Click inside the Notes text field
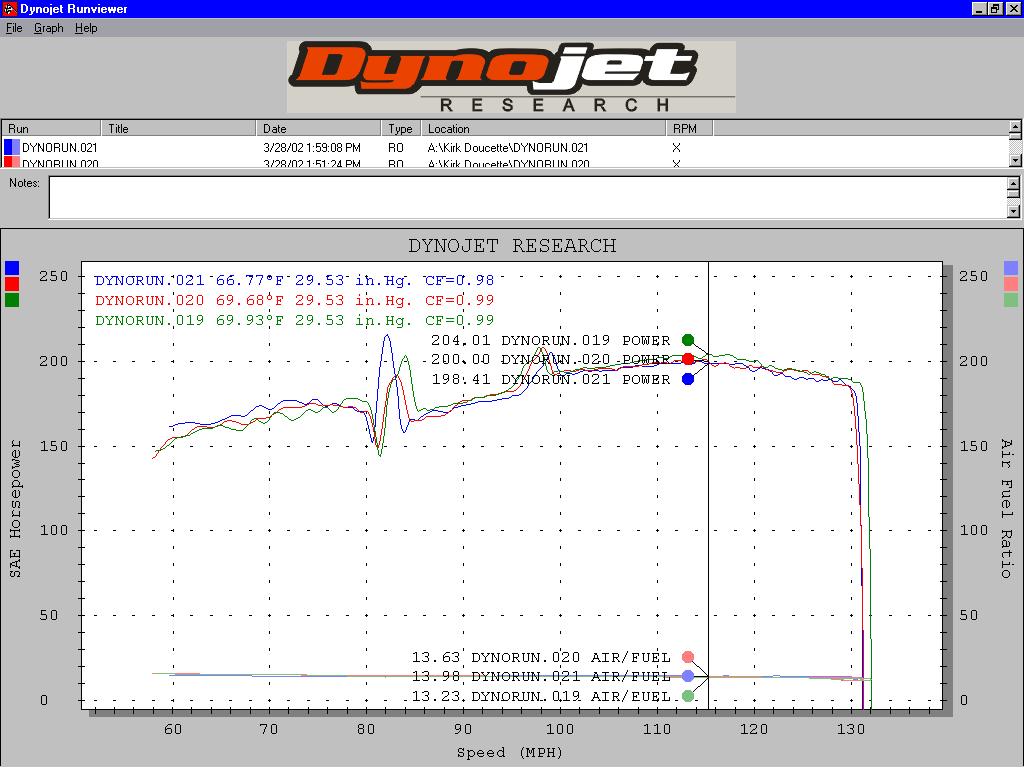This screenshot has width=1024, height=768. tap(526, 197)
